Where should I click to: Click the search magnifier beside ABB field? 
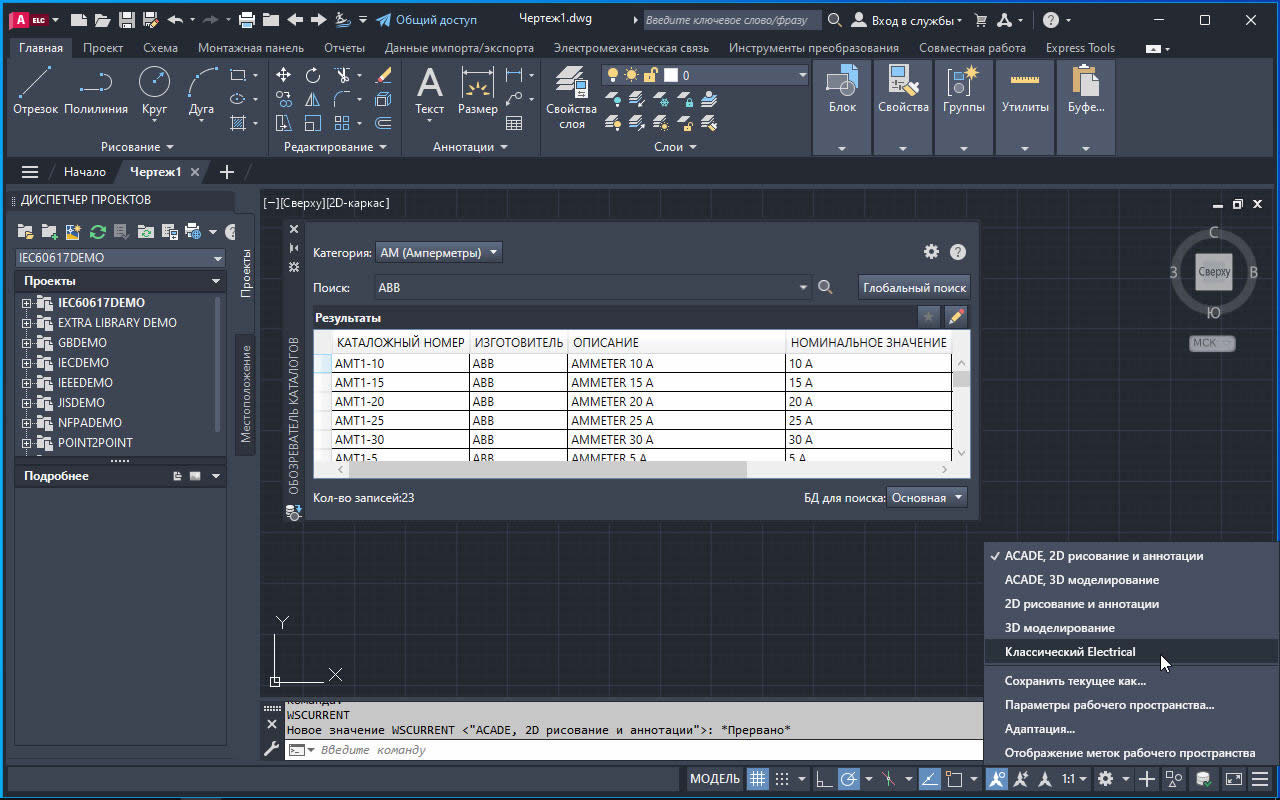(825, 288)
